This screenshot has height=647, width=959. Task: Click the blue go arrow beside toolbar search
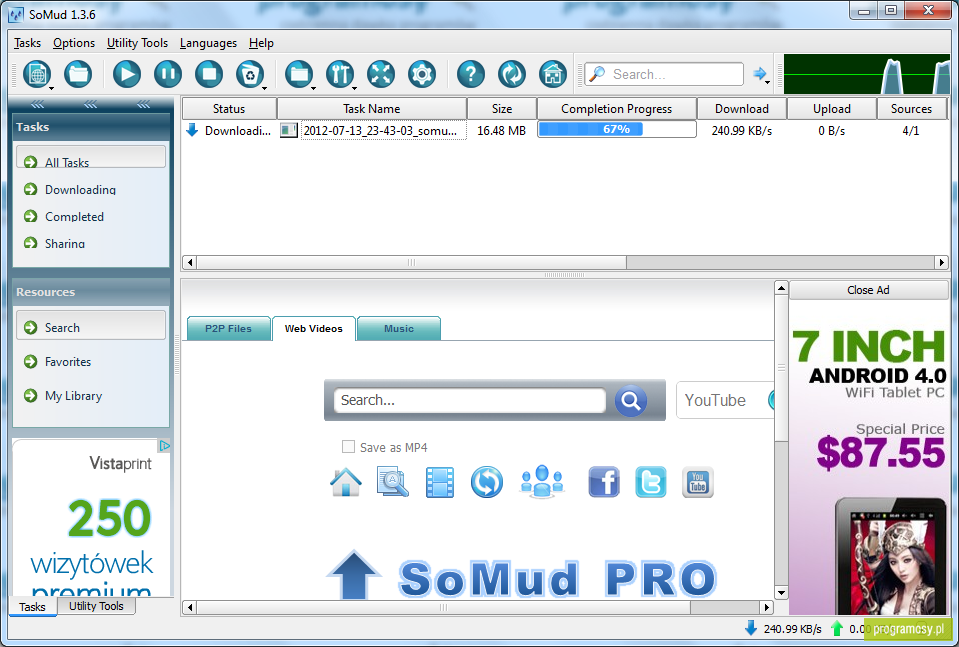coord(760,73)
